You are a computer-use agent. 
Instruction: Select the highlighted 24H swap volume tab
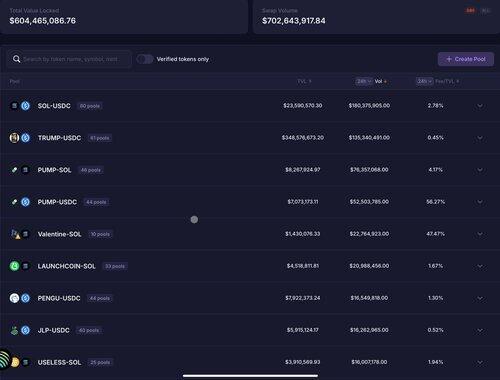click(470, 11)
